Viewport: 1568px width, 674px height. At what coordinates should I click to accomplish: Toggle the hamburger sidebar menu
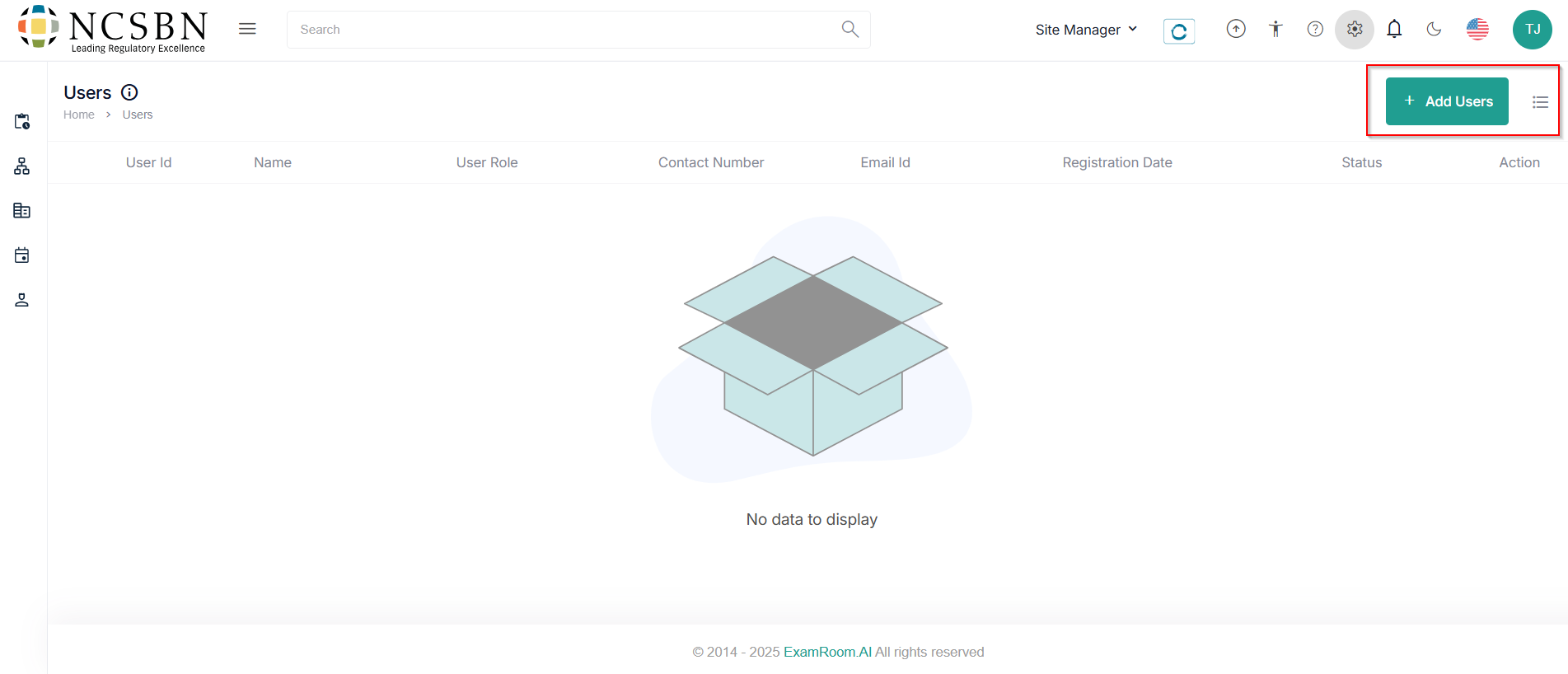[247, 29]
